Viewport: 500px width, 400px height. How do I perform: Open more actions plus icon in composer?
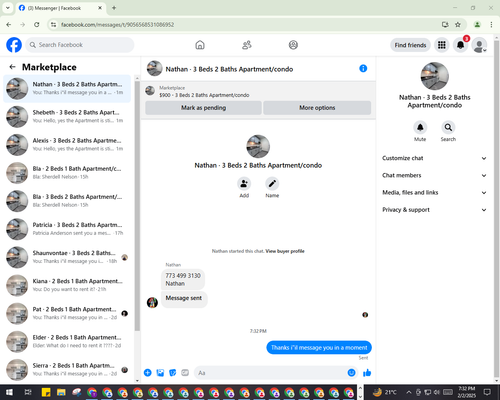pyautogui.click(x=148, y=373)
